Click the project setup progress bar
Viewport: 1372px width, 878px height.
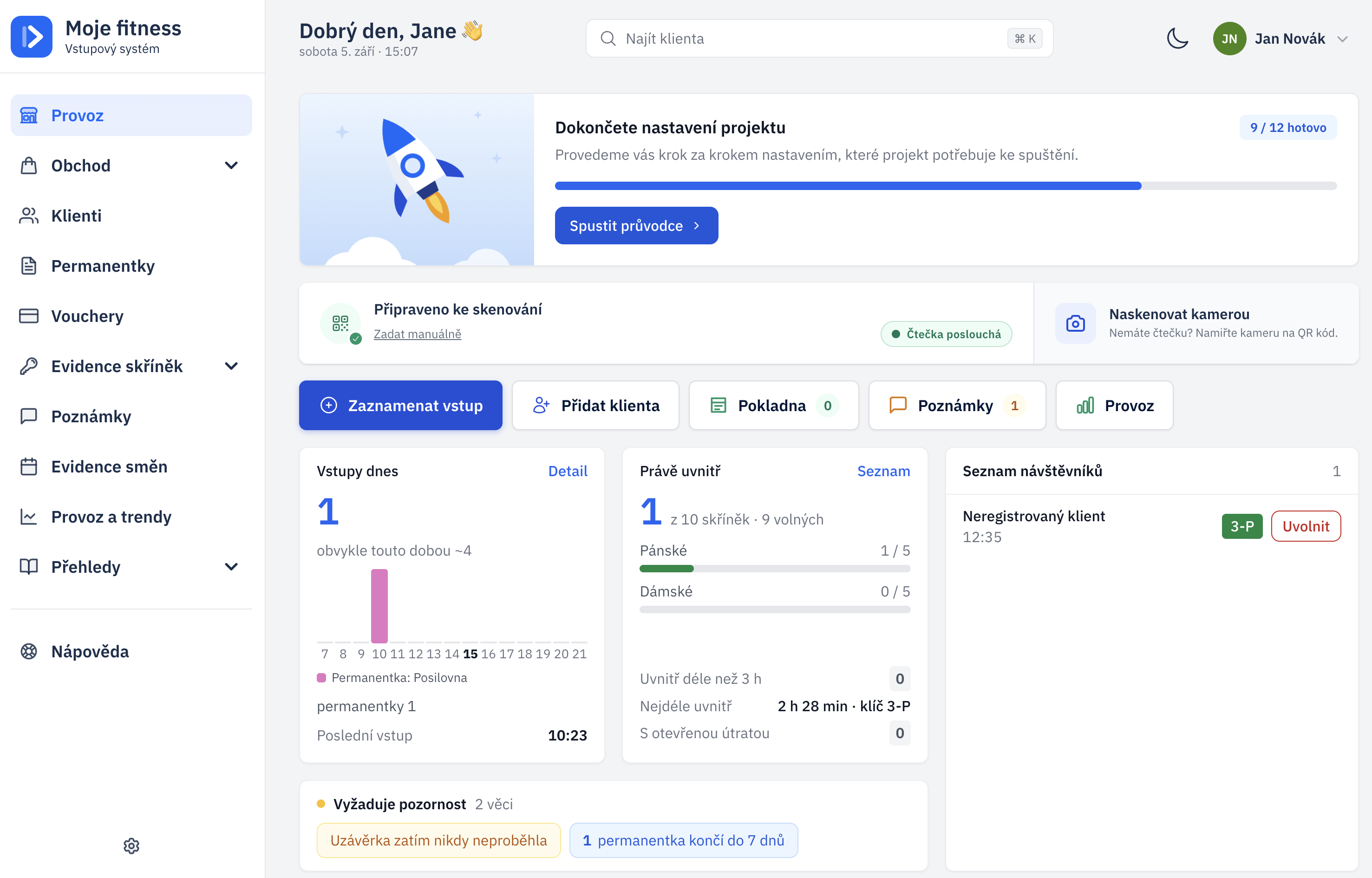click(946, 186)
